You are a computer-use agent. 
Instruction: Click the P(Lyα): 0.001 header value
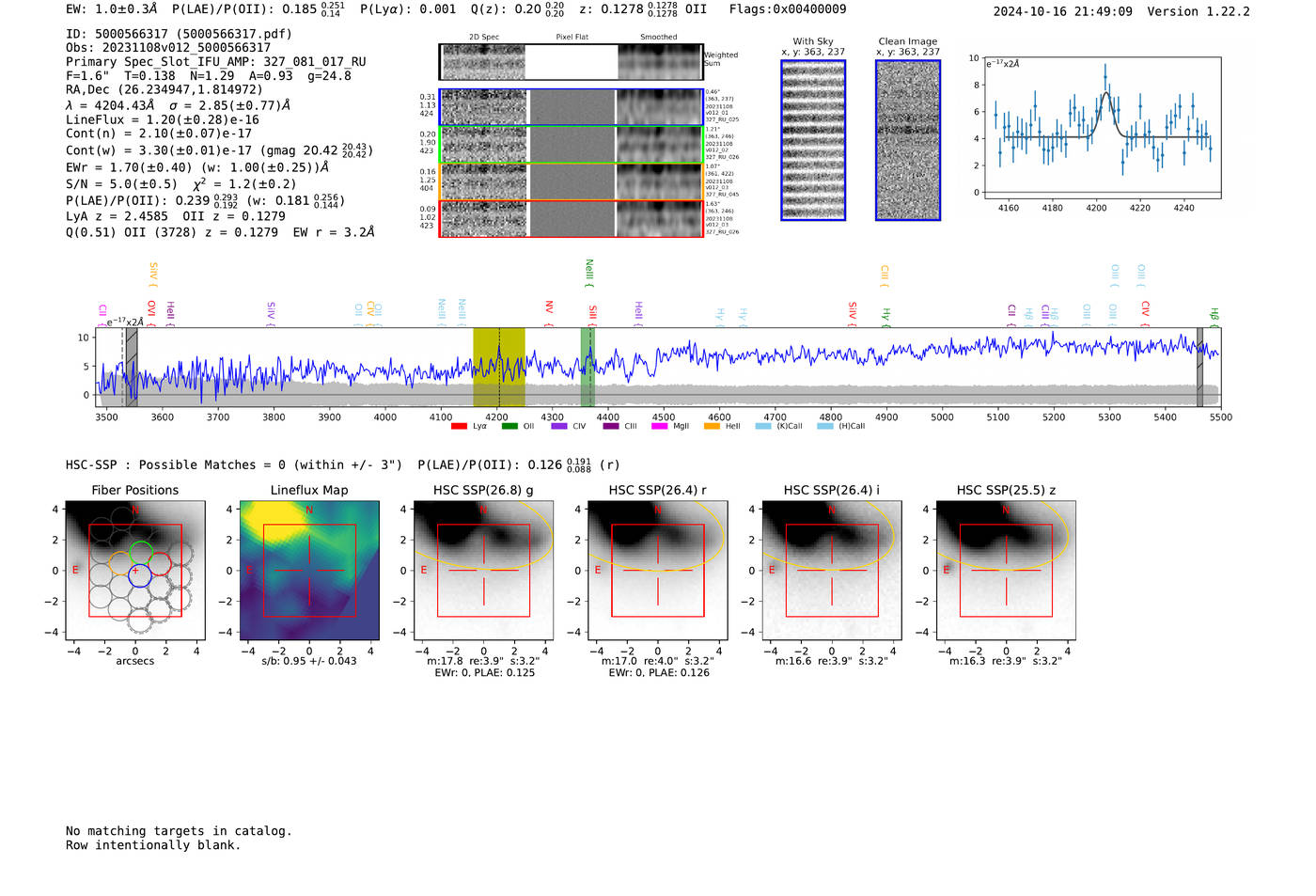click(408, 9)
